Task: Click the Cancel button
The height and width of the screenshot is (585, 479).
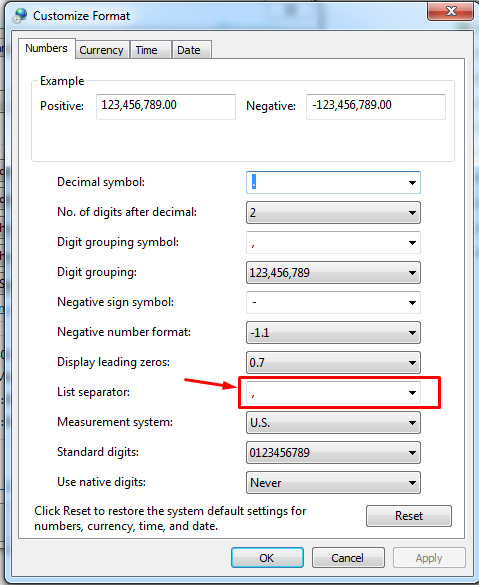Action: pyautogui.click(x=348, y=558)
